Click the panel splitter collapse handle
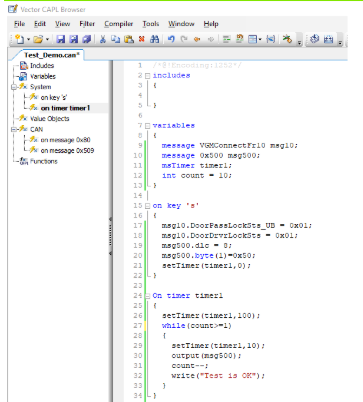 [110, 236]
